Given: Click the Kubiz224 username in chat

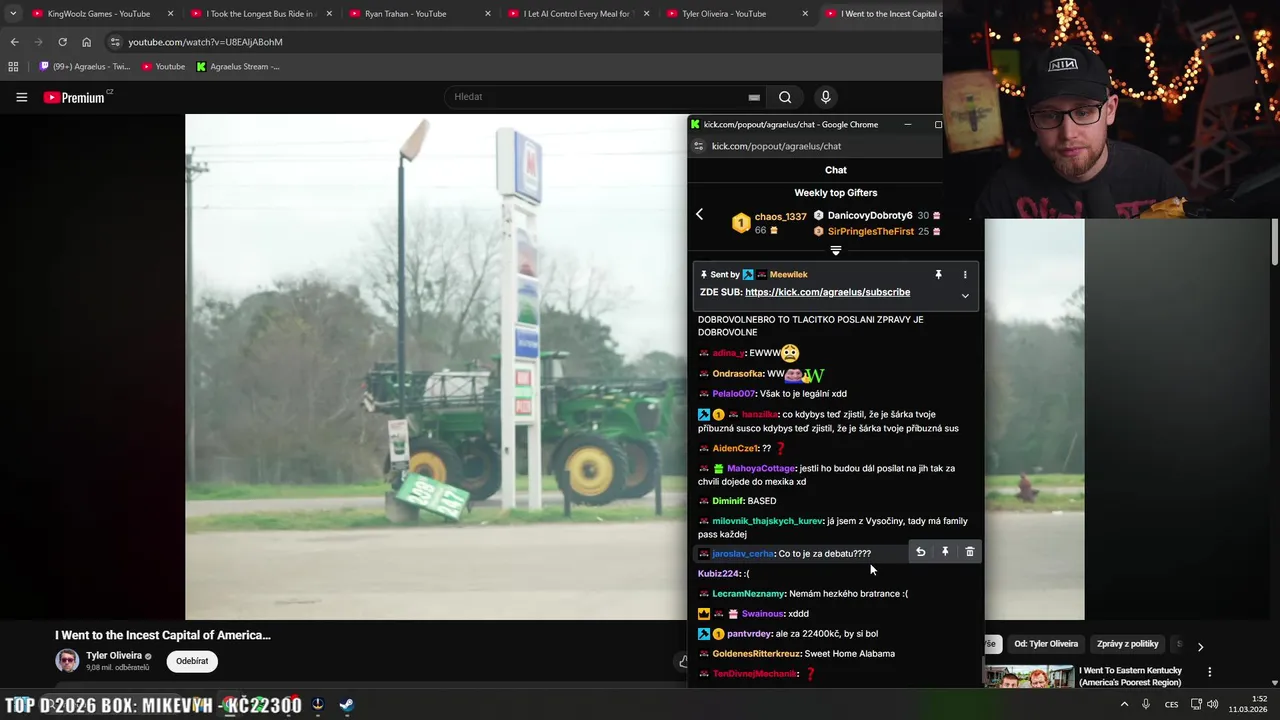Looking at the screenshot, I should 719,574.
